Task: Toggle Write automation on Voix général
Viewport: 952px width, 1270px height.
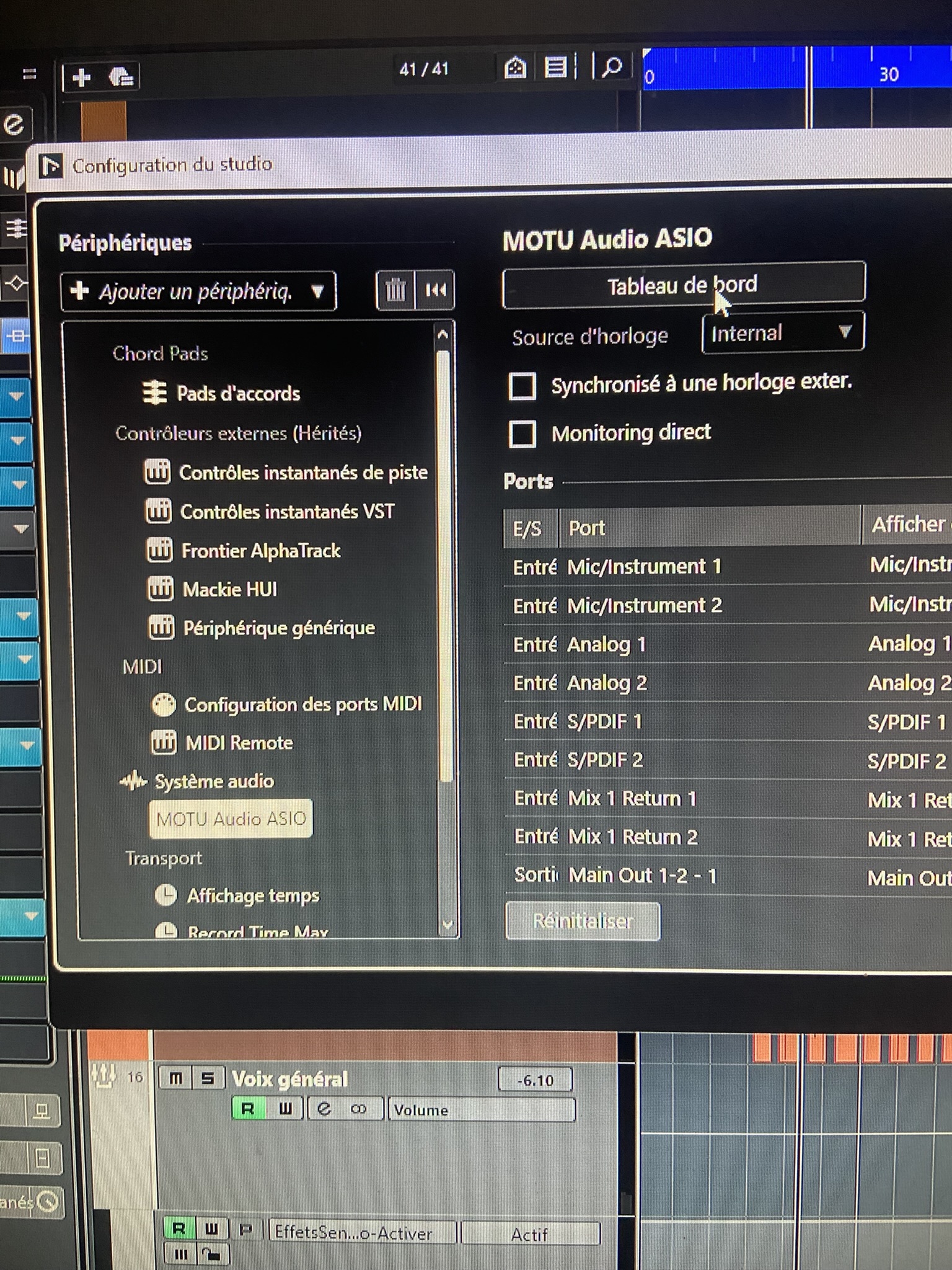Action: click(x=285, y=1109)
